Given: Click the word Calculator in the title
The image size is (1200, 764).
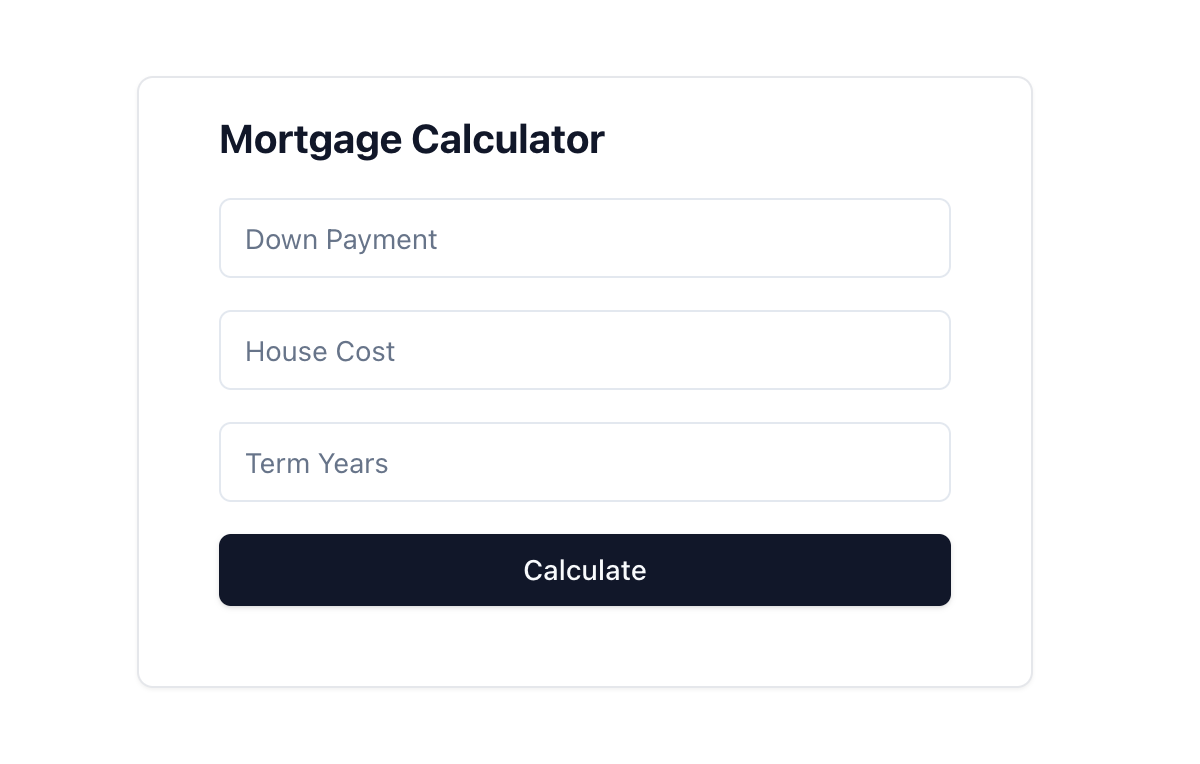Looking at the screenshot, I should coord(508,139).
